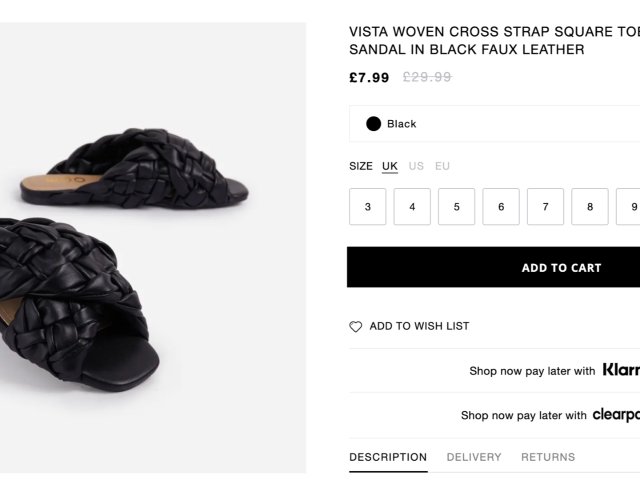Image resolution: width=640 pixels, height=480 pixels.
Task: Switch size chart to US
Action: coord(416,166)
